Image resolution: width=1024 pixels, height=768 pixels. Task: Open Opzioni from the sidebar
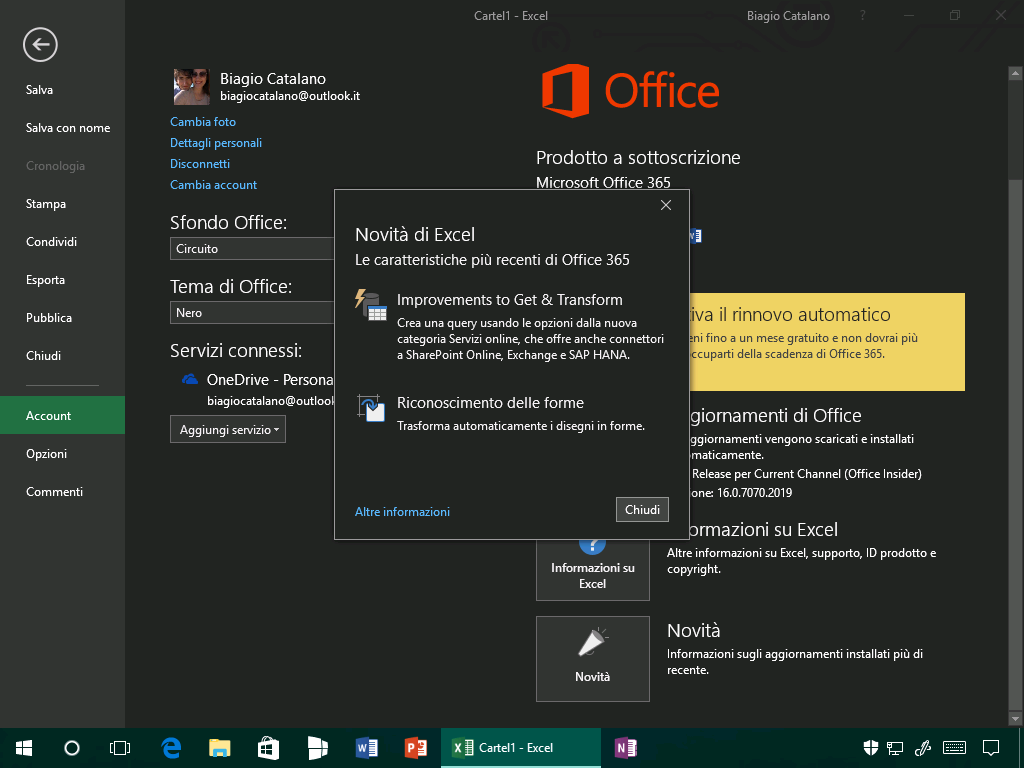[x=46, y=454]
